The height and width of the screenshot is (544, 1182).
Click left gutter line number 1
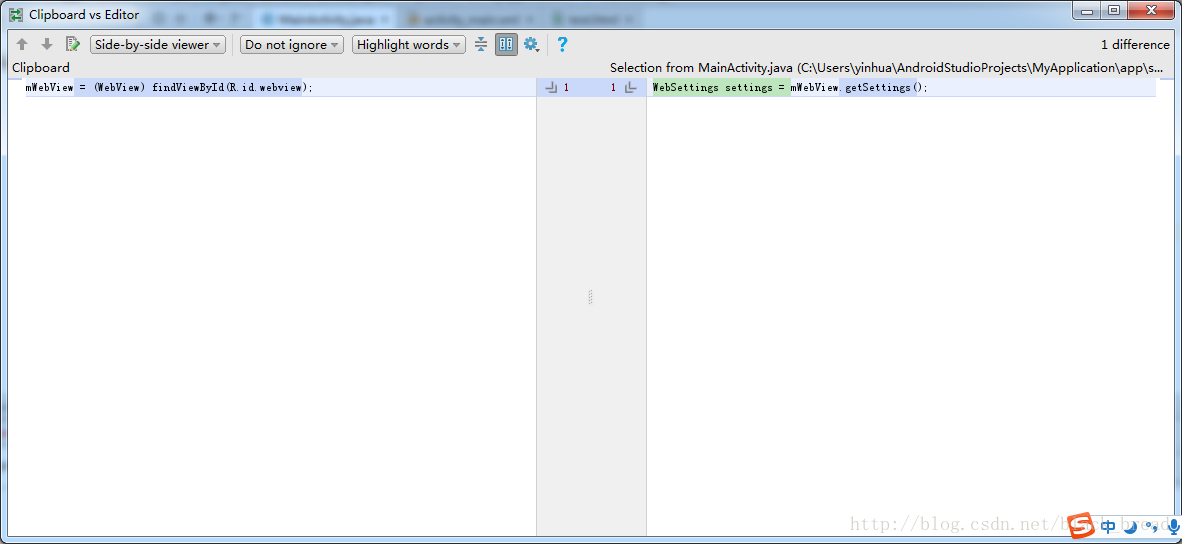tap(566, 88)
